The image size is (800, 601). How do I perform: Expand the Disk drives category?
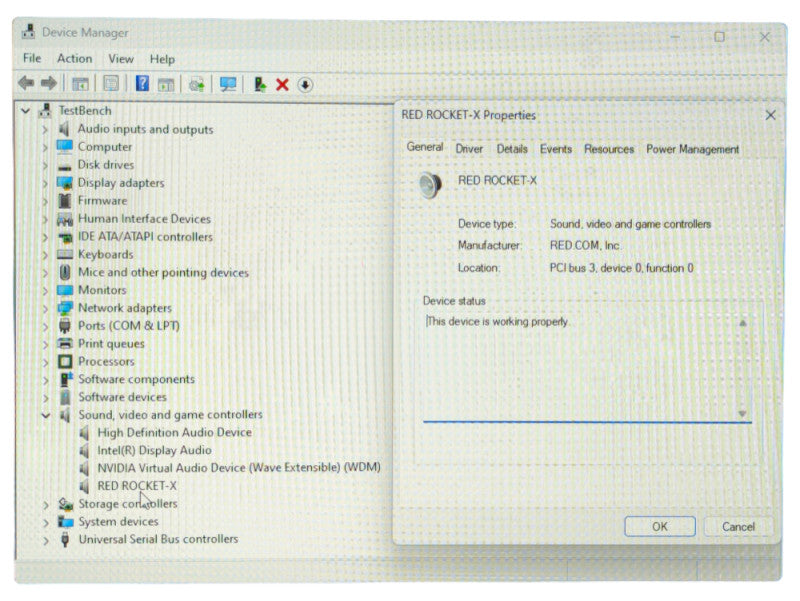[45, 165]
